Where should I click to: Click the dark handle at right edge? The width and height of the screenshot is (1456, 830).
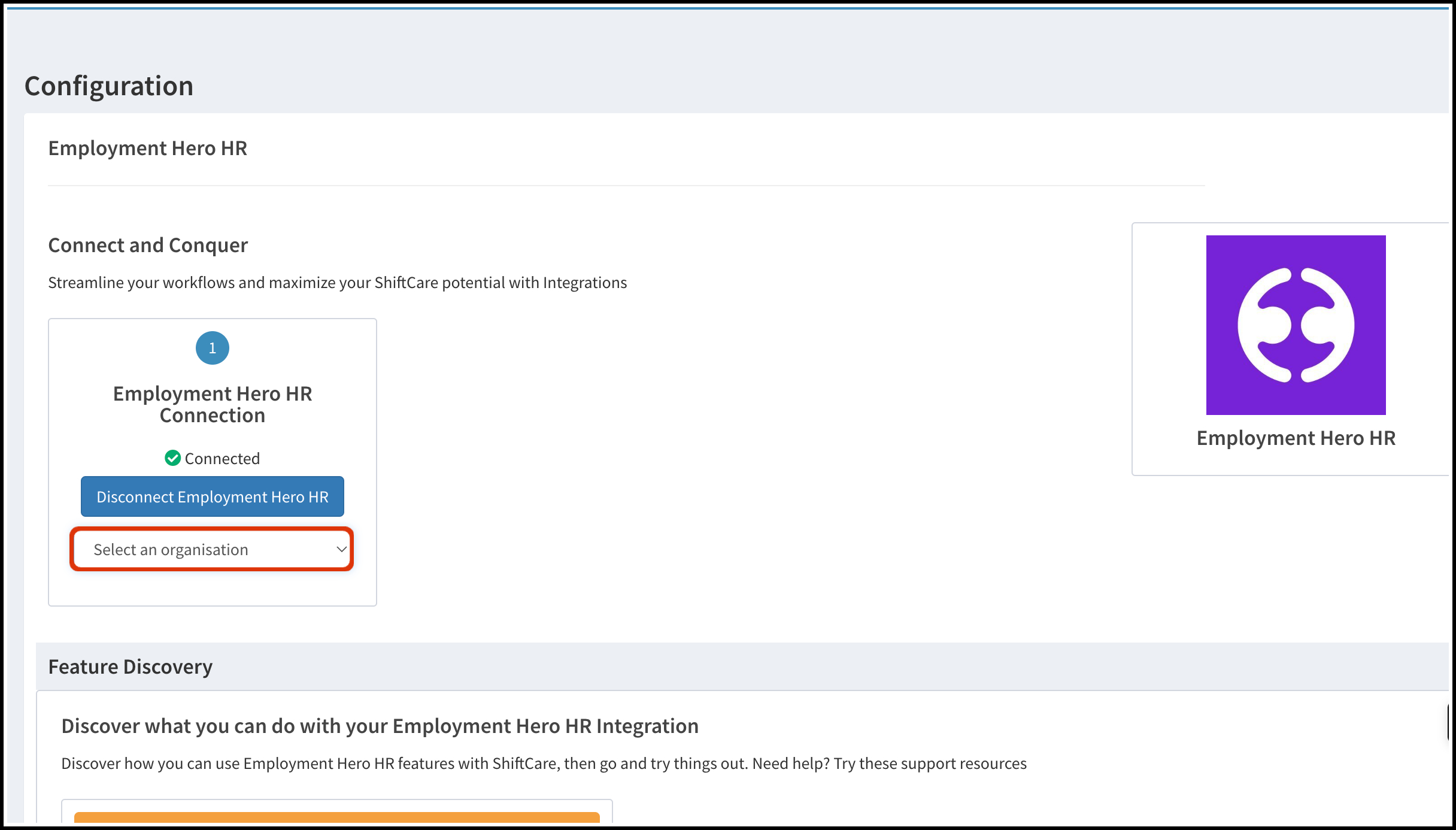coord(1449,722)
